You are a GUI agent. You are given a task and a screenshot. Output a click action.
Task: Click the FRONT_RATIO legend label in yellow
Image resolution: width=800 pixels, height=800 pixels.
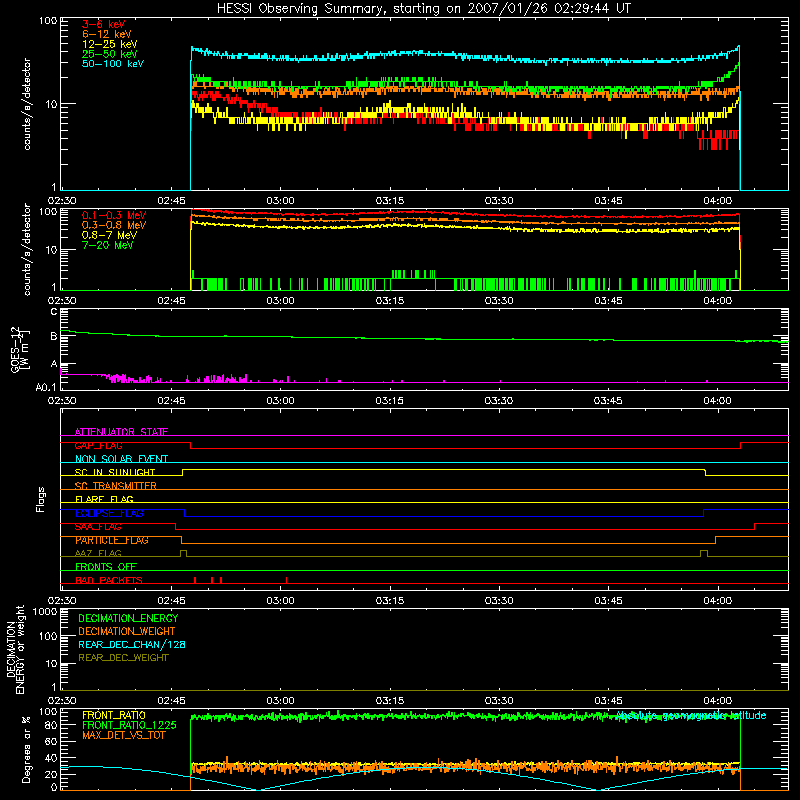(x=114, y=715)
